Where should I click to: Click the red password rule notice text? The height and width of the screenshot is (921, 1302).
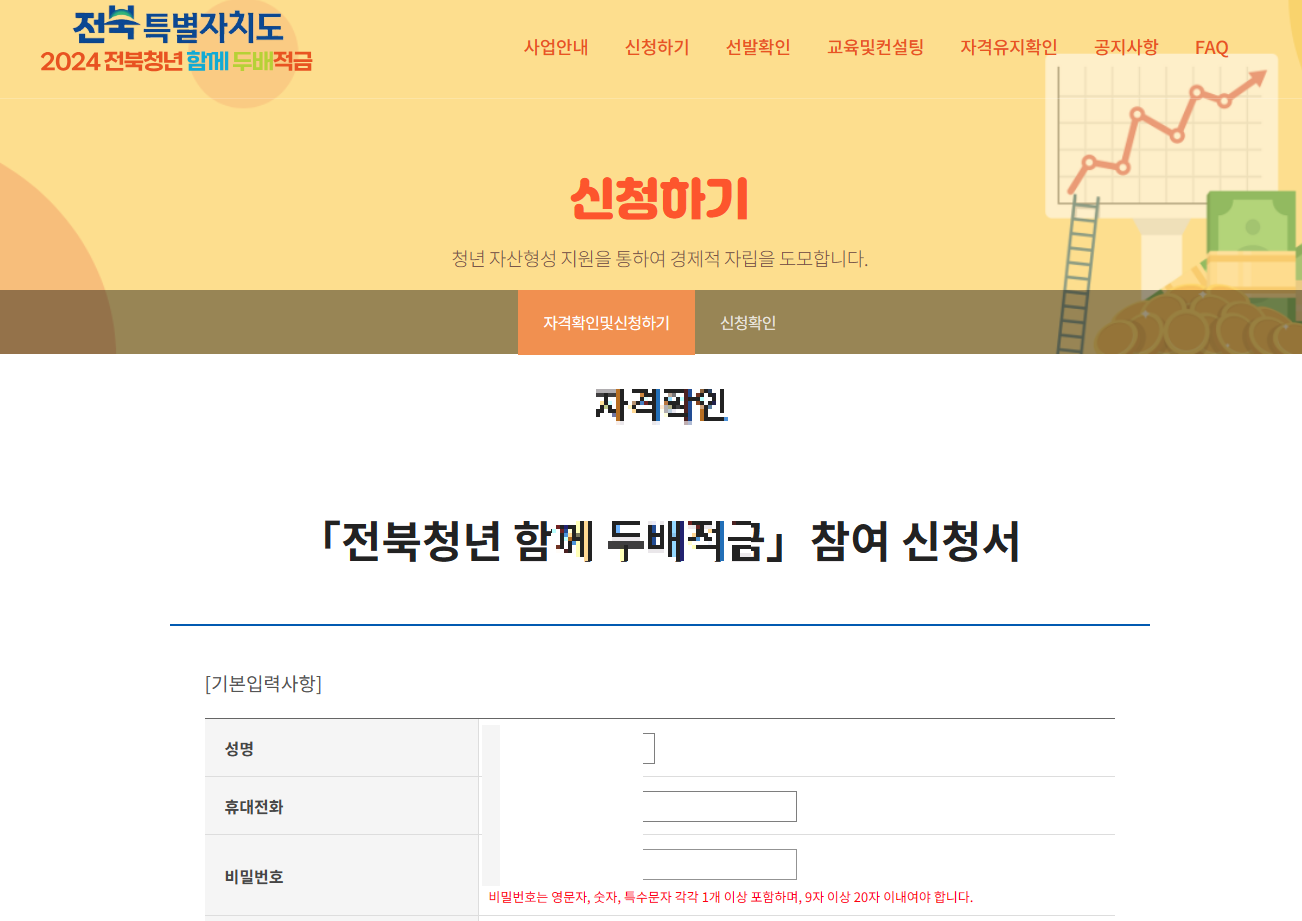731,897
